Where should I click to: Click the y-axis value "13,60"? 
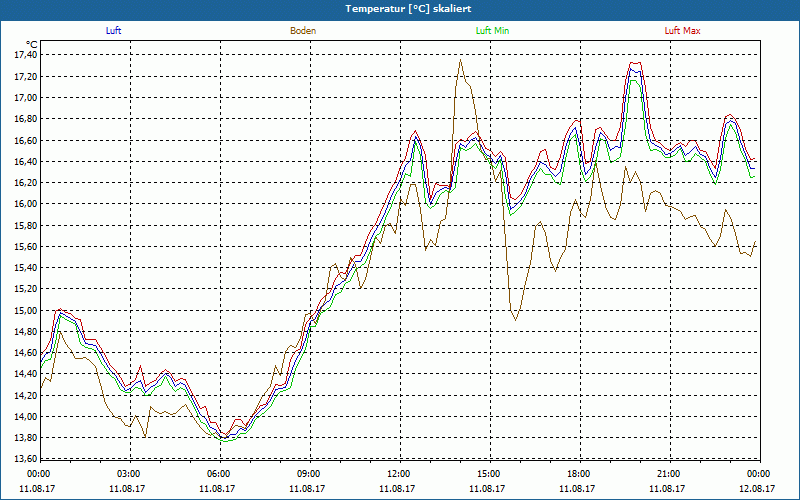click(x=27, y=459)
